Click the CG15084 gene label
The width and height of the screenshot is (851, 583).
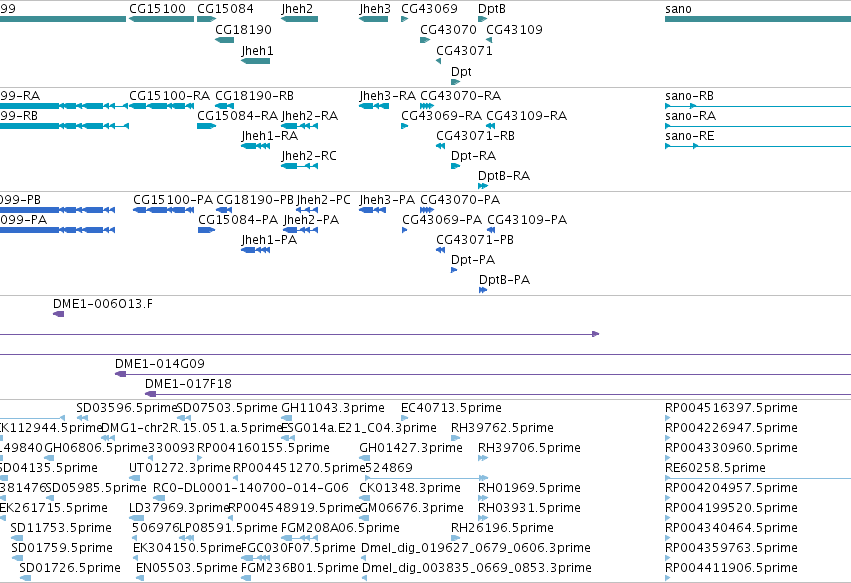pos(225,9)
